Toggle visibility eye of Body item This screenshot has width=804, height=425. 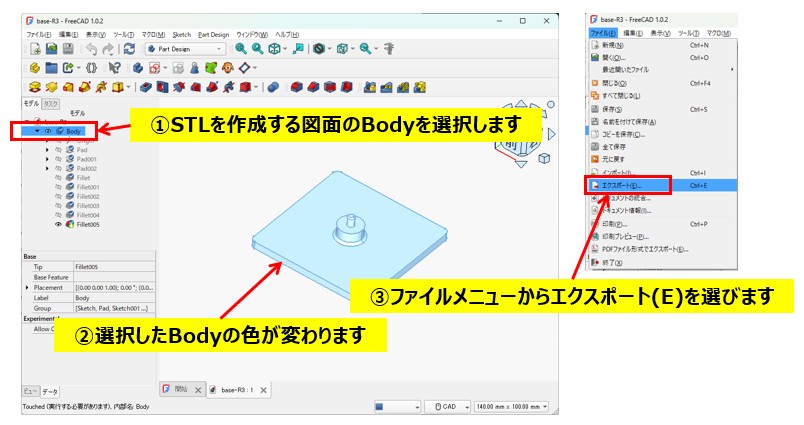(48, 130)
